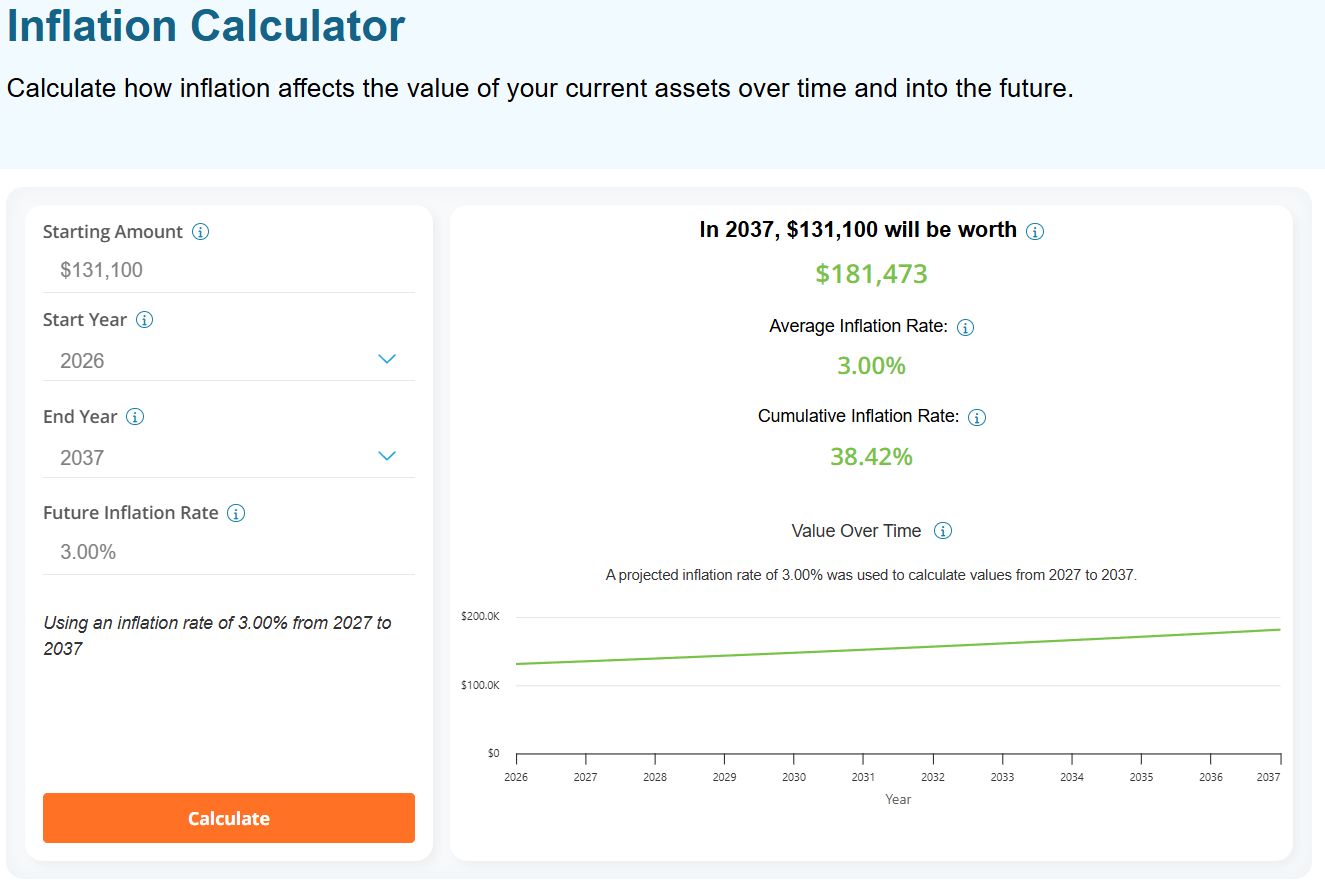Click info icon beside End Year label
Screen dimensions: 1325x895
(x=135, y=417)
